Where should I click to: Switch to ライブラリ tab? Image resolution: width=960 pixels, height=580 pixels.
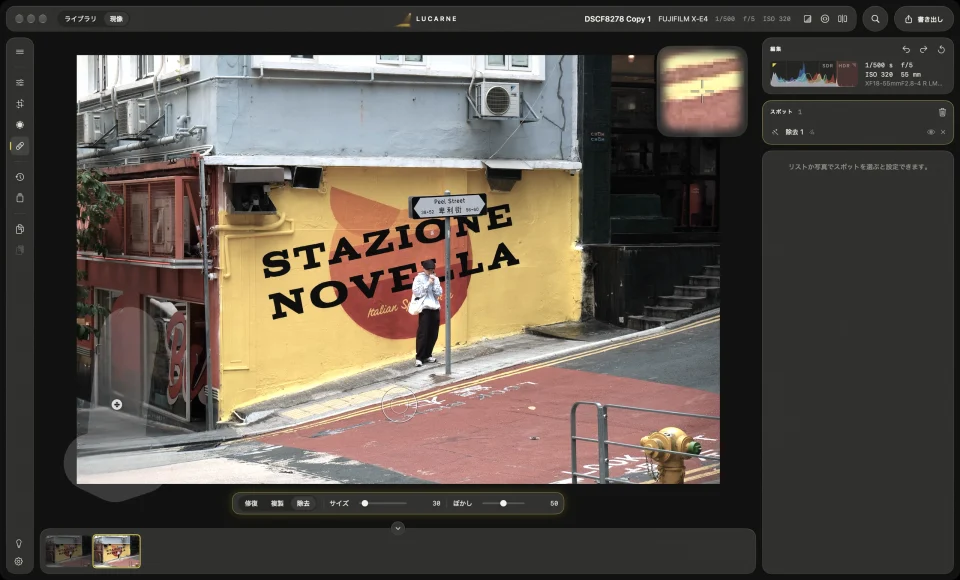point(81,19)
